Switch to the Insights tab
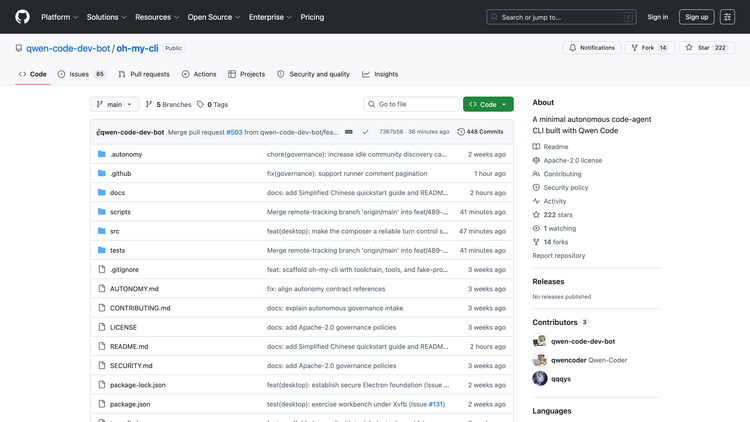Image resolution: width=750 pixels, height=422 pixels. tap(380, 74)
